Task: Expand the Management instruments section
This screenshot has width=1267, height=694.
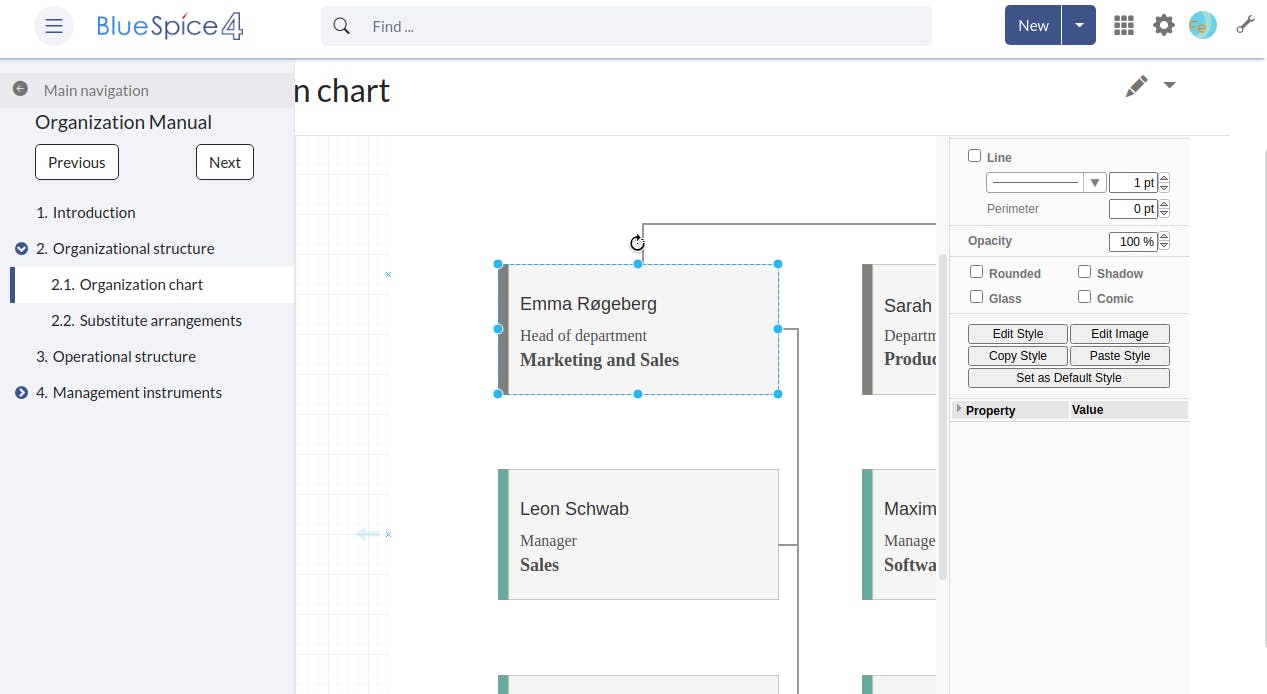Action: 22,393
